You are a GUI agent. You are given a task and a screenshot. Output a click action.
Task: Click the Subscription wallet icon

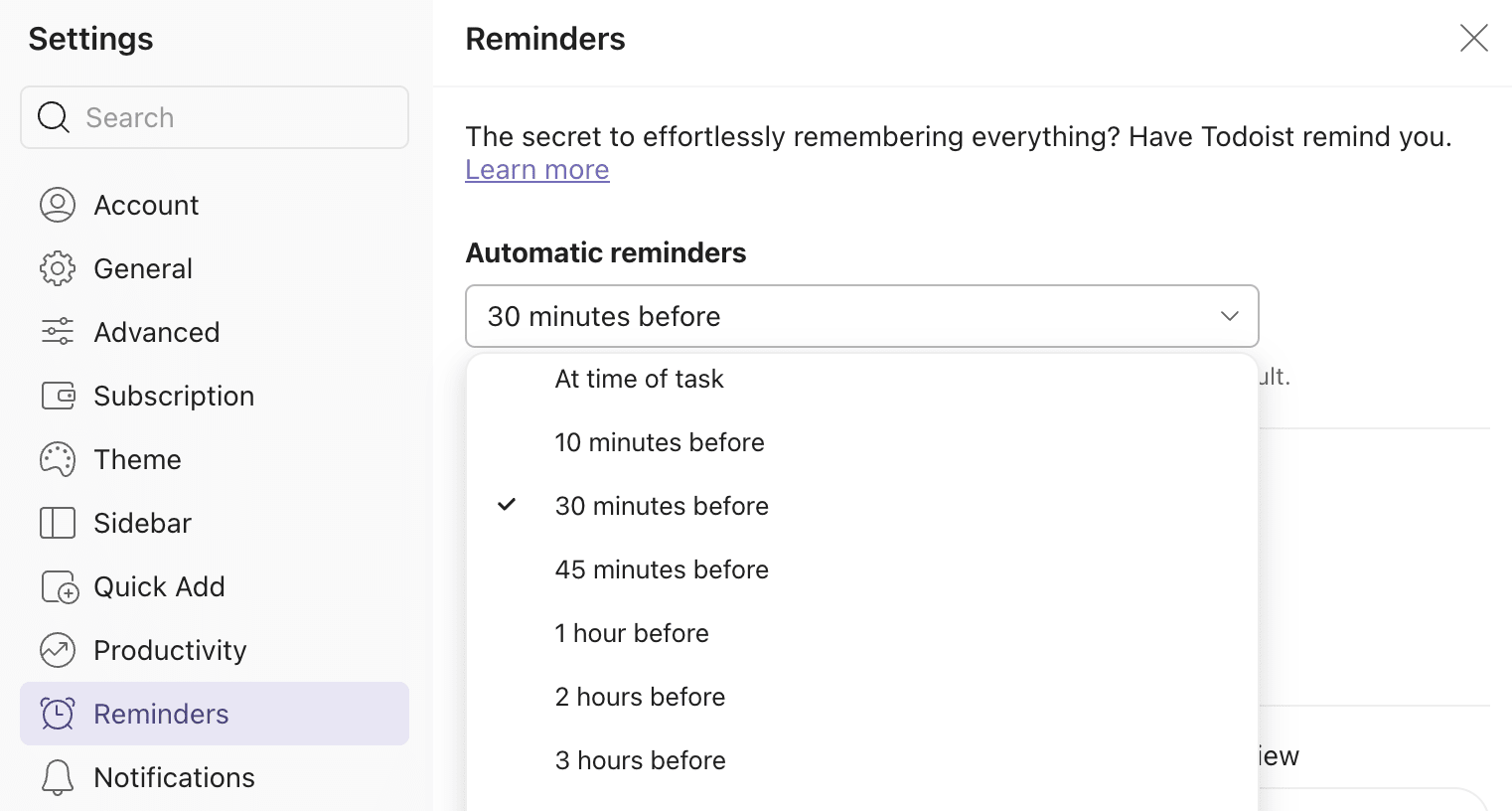point(58,396)
